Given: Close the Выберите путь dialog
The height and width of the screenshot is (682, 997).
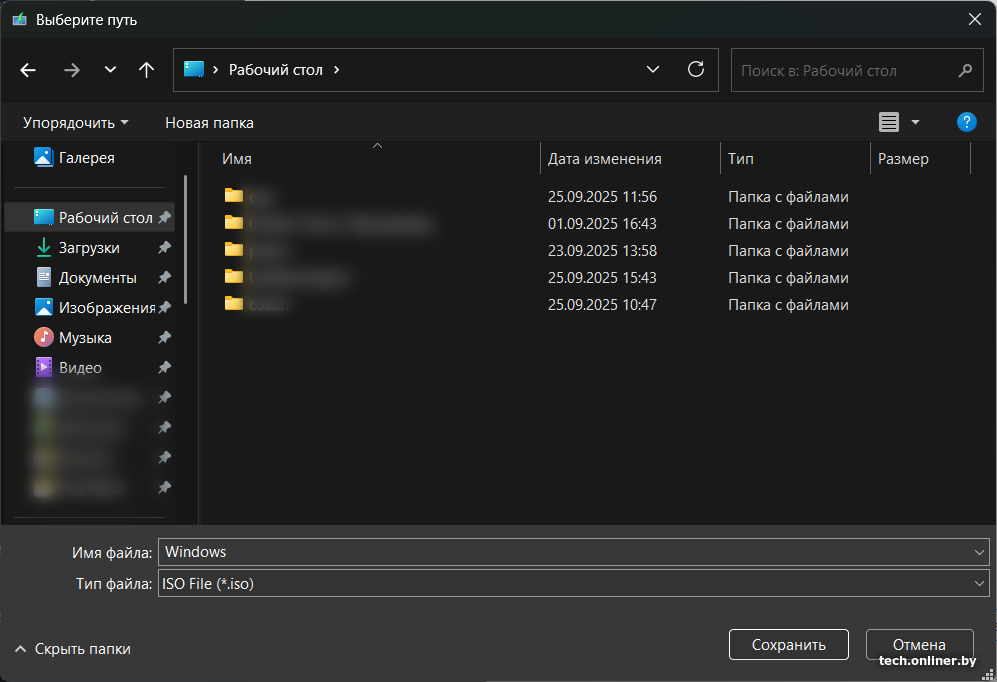Looking at the screenshot, I should (x=975, y=19).
